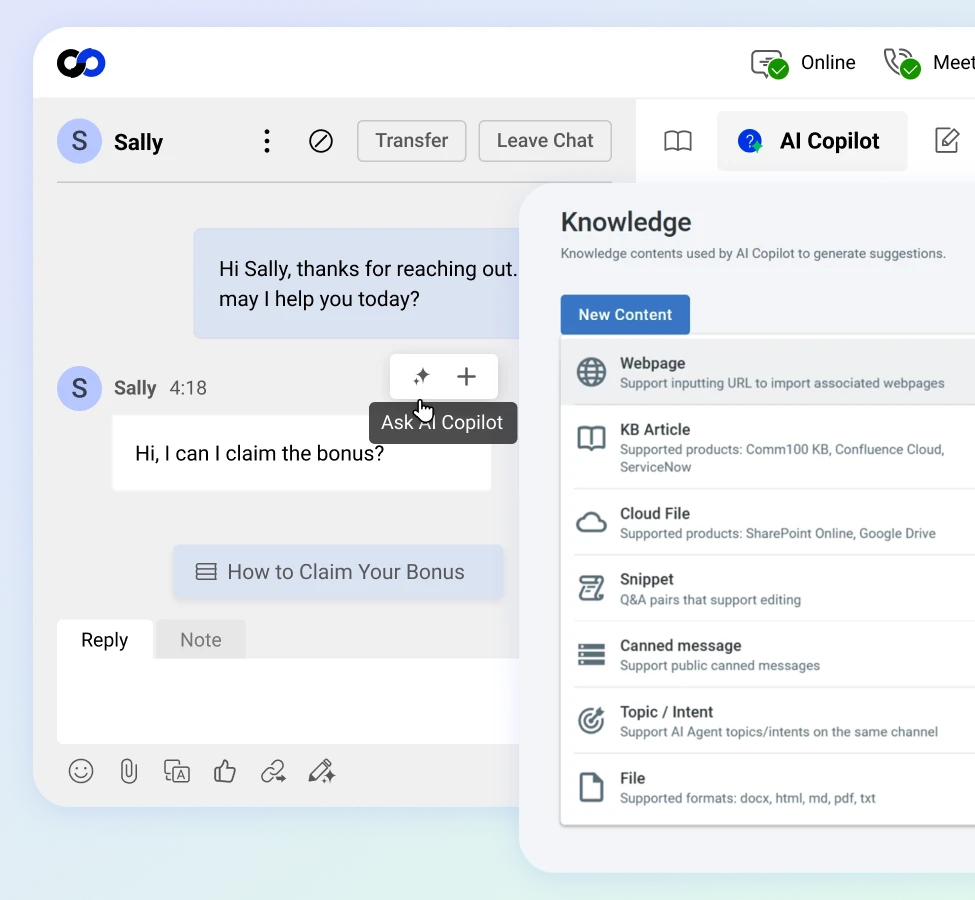Click Sally's avatar beside her 4:18 message
The width and height of the screenshot is (975, 900).
(x=80, y=389)
